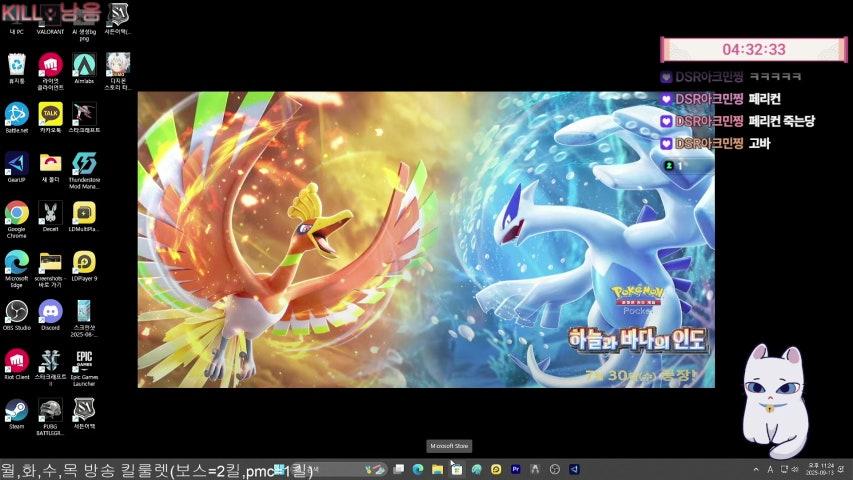This screenshot has height=480, width=853.
Task: Open Microsoft Edge desktop shortcut
Action: 17,268
